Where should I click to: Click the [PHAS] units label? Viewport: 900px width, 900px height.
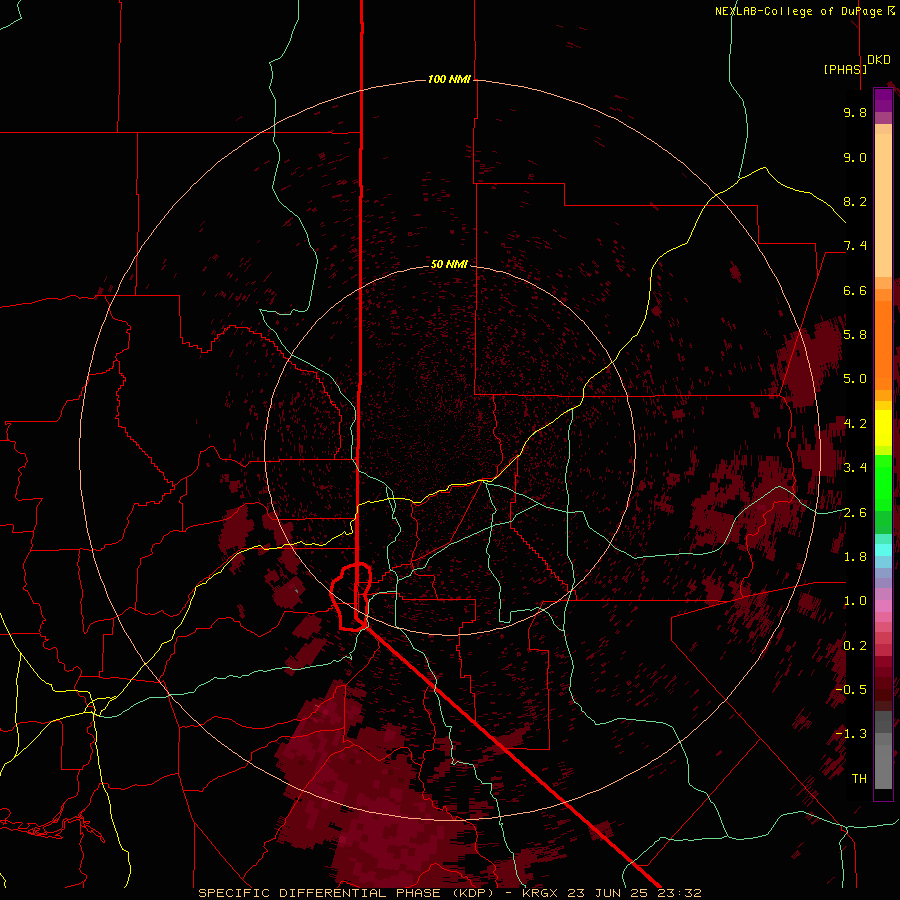tap(845, 69)
